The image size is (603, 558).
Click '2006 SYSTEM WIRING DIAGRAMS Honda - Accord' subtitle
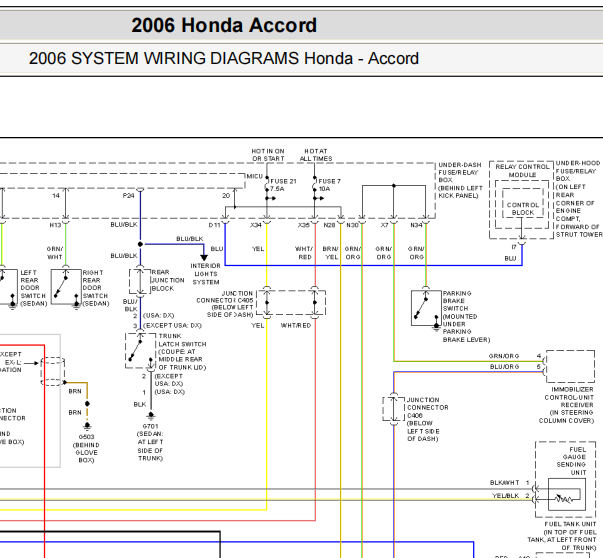coord(223,58)
